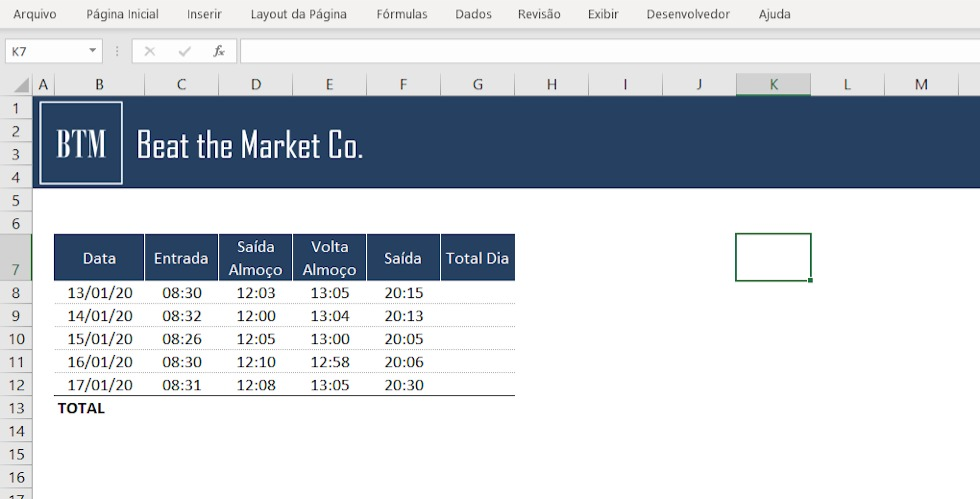
Task: Select the Volta Almoço header cell
Action: [x=329, y=258]
